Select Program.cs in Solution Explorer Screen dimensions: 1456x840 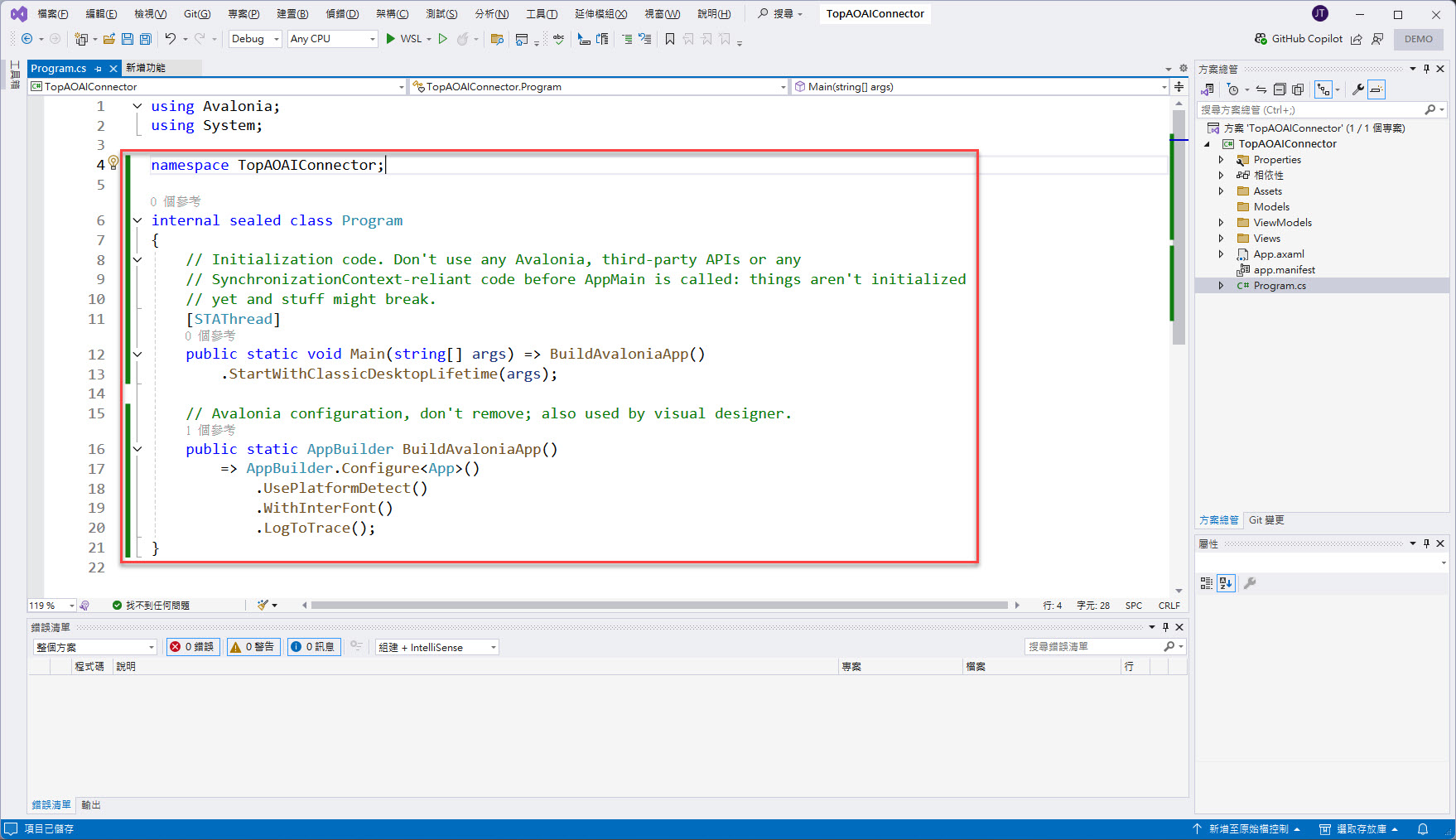pyautogui.click(x=1280, y=286)
